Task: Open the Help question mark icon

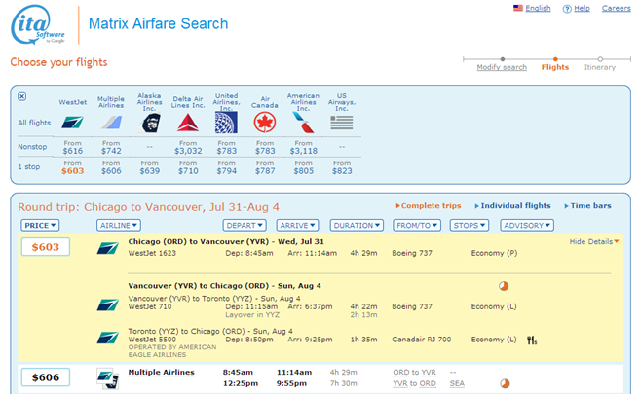Action: tap(567, 9)
